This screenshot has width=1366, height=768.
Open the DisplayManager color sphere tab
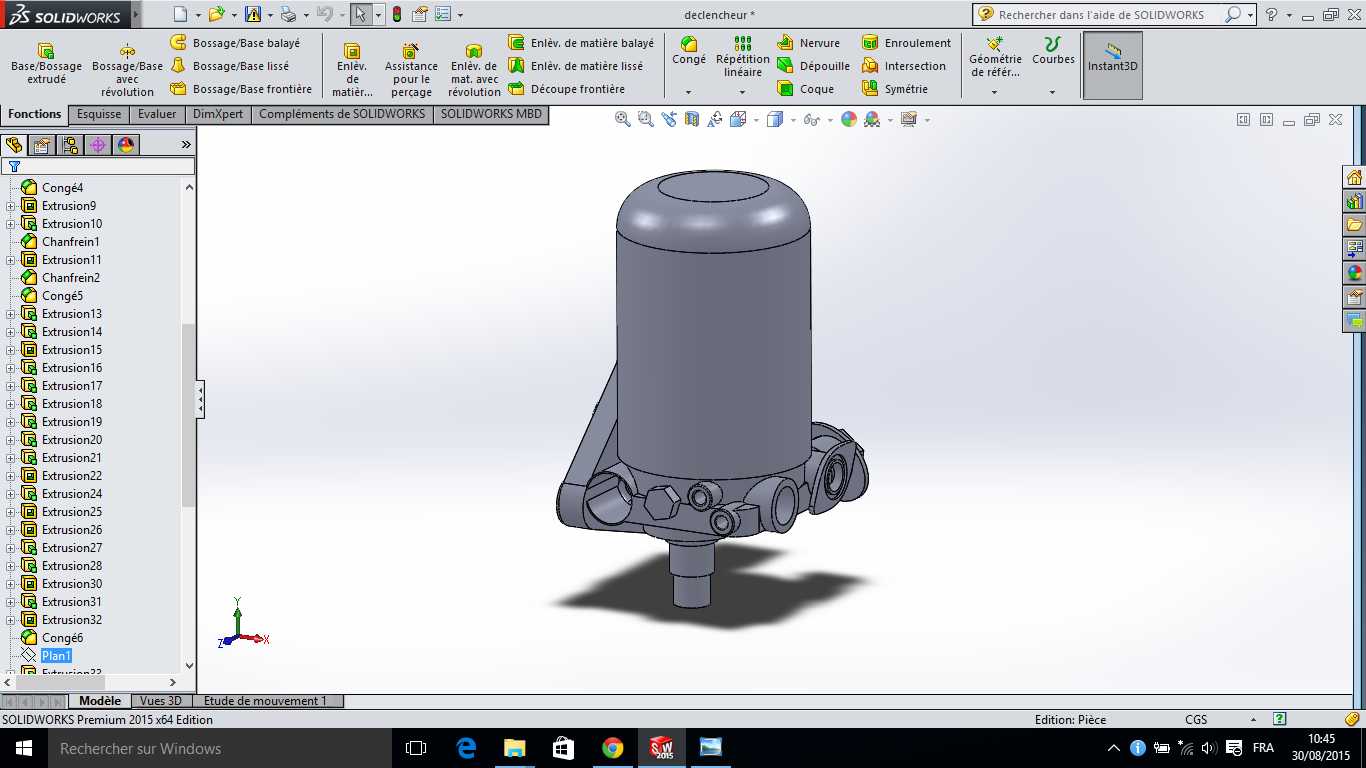[126, 145]
